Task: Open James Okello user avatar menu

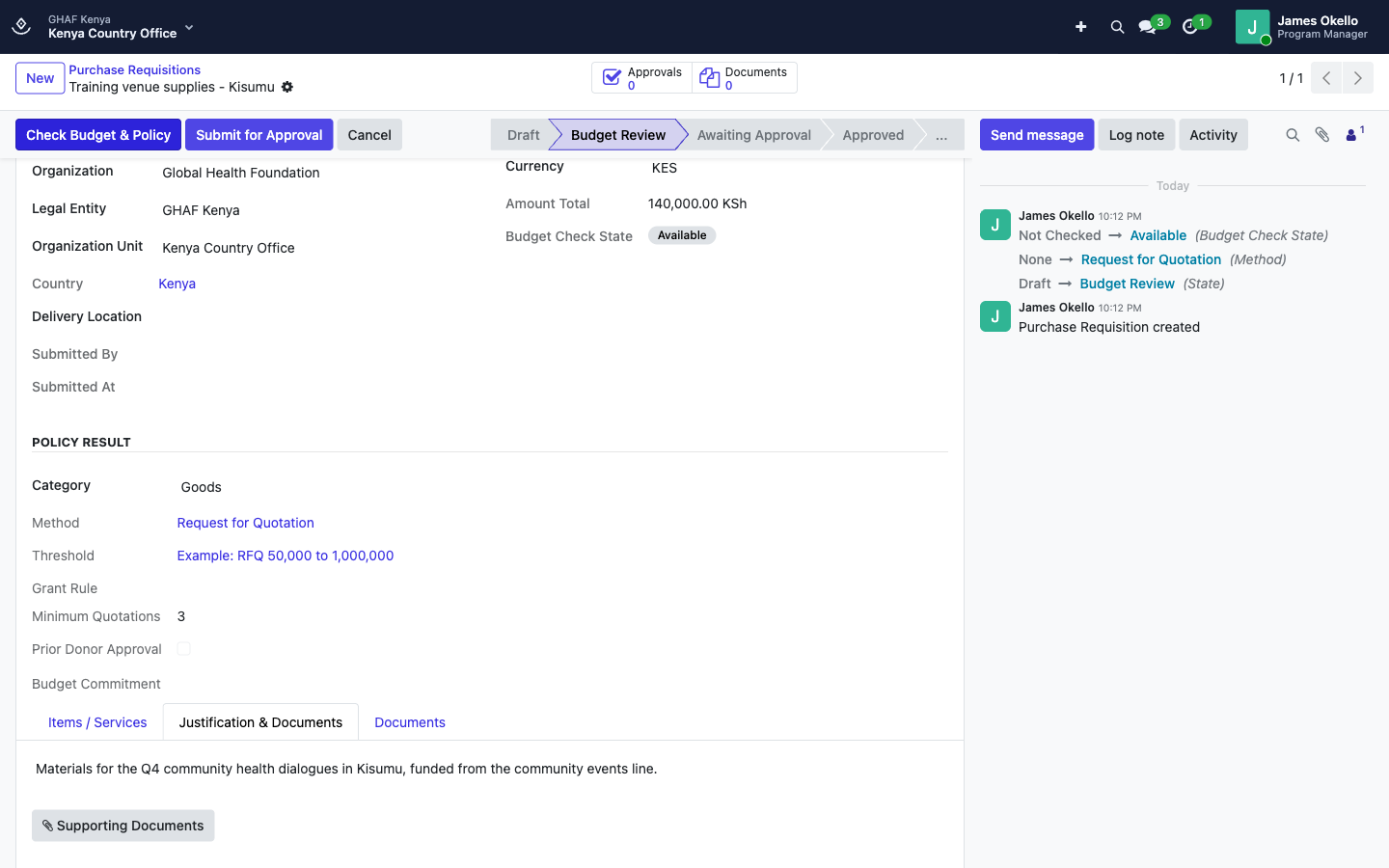Action: 1301,27
